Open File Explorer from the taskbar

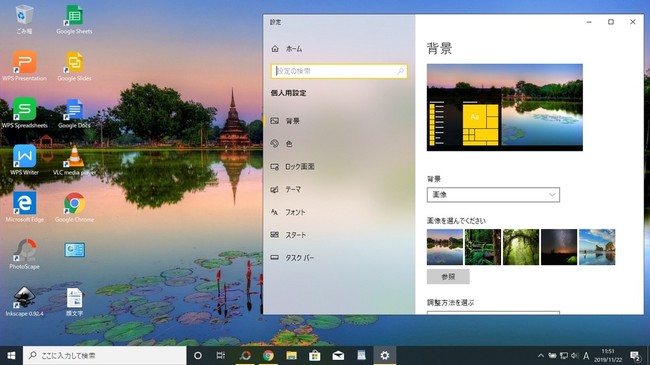pos(291,355)
